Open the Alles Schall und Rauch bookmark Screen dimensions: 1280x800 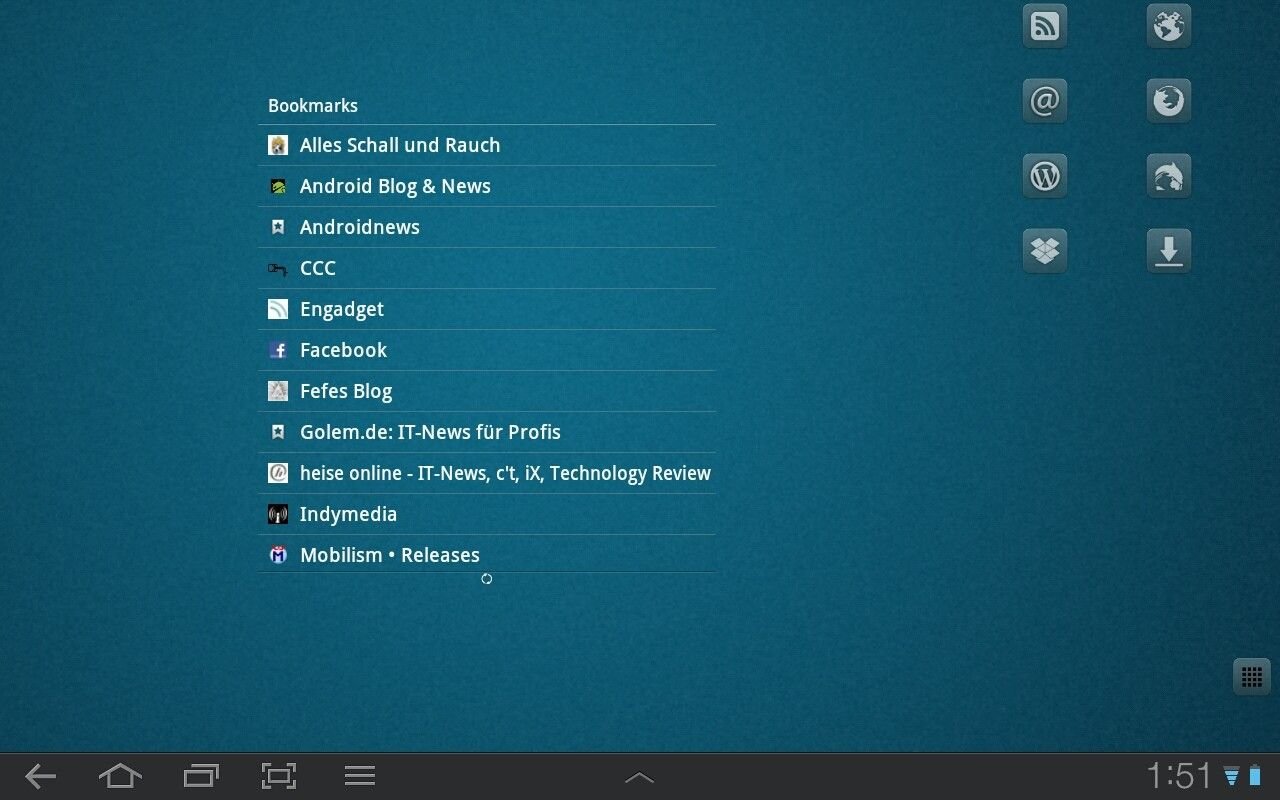pyautogui.click(x=487, y=145)
